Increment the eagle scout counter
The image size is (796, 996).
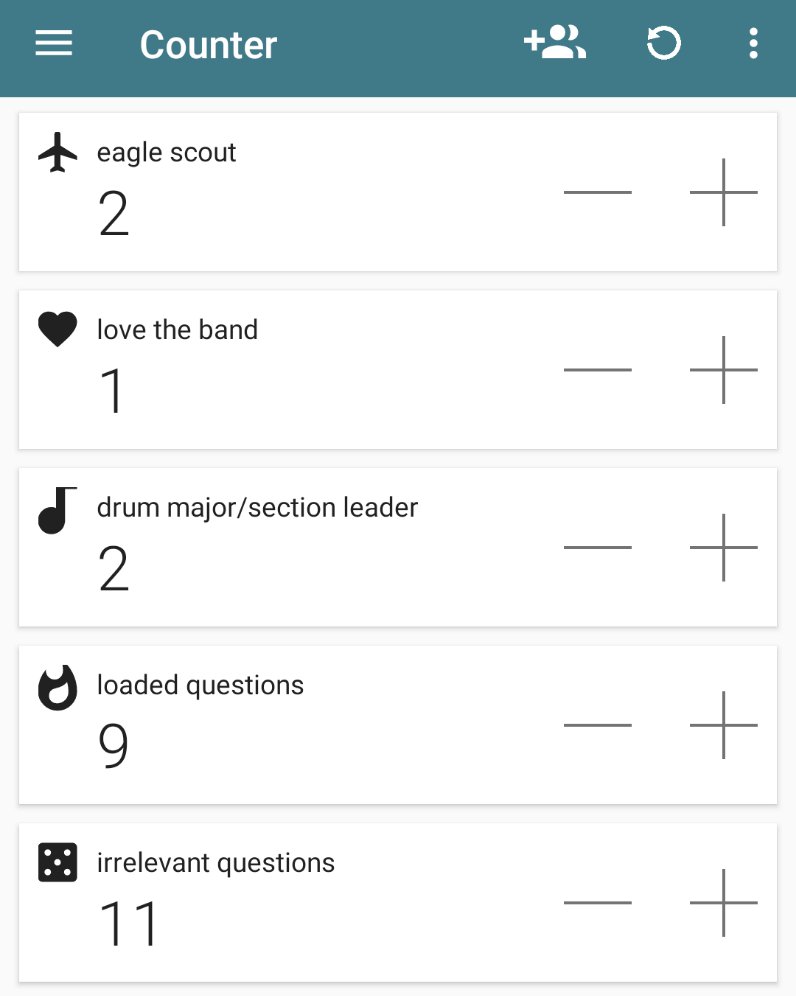click(x=724, y=192)
